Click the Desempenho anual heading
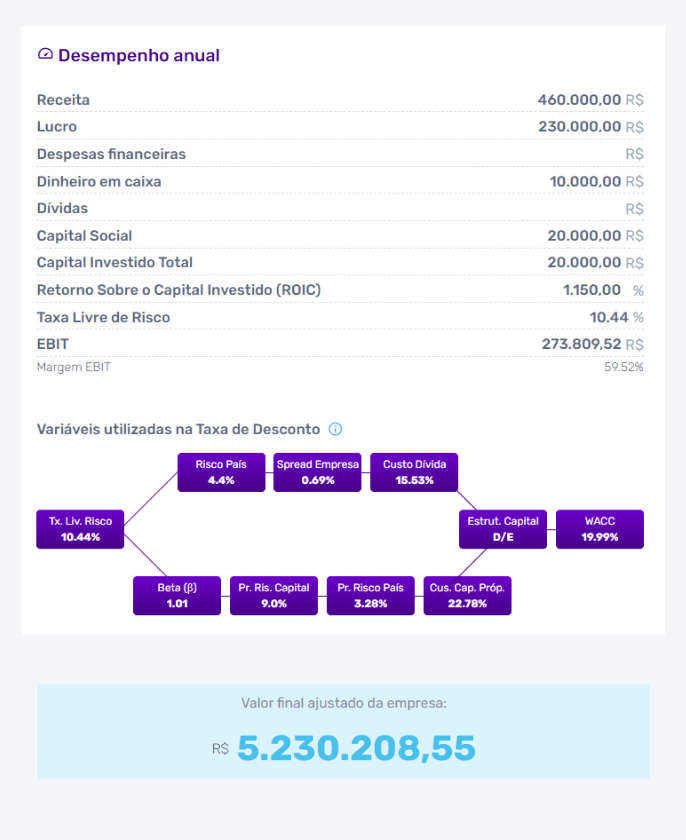686x840 pixels. 139,55
